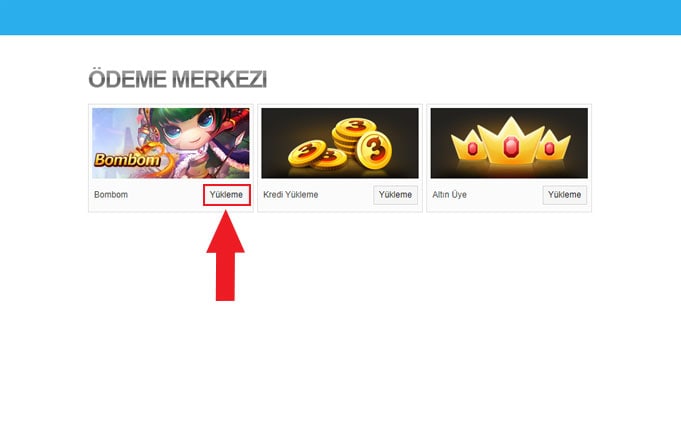Click the flat gold coin on the far left

(x=307, y=152)
